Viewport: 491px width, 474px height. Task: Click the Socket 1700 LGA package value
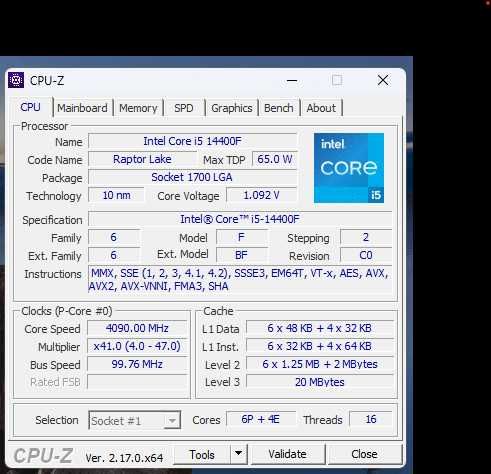pos(192,177)
